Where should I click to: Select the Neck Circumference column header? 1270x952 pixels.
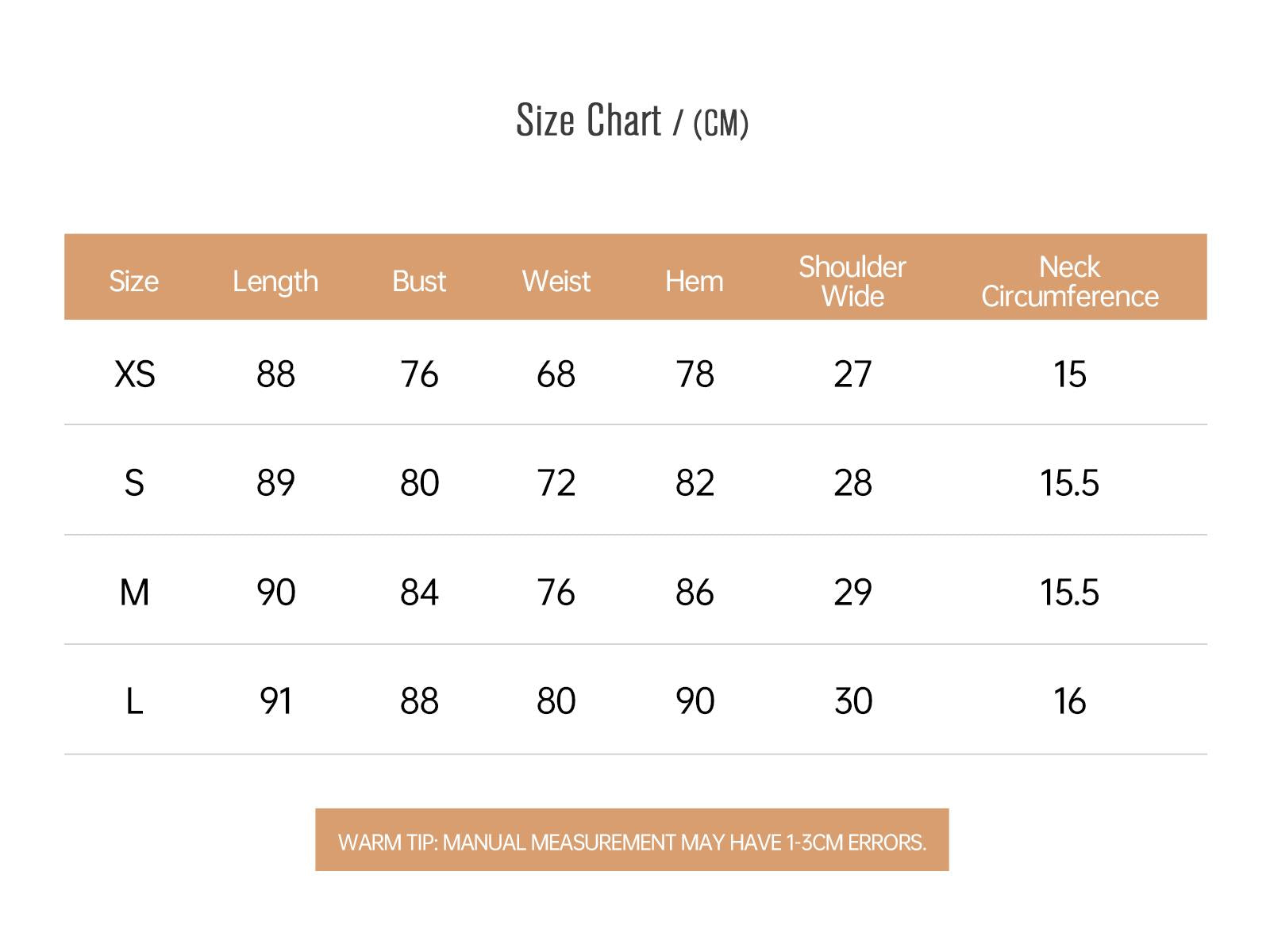1070,281
